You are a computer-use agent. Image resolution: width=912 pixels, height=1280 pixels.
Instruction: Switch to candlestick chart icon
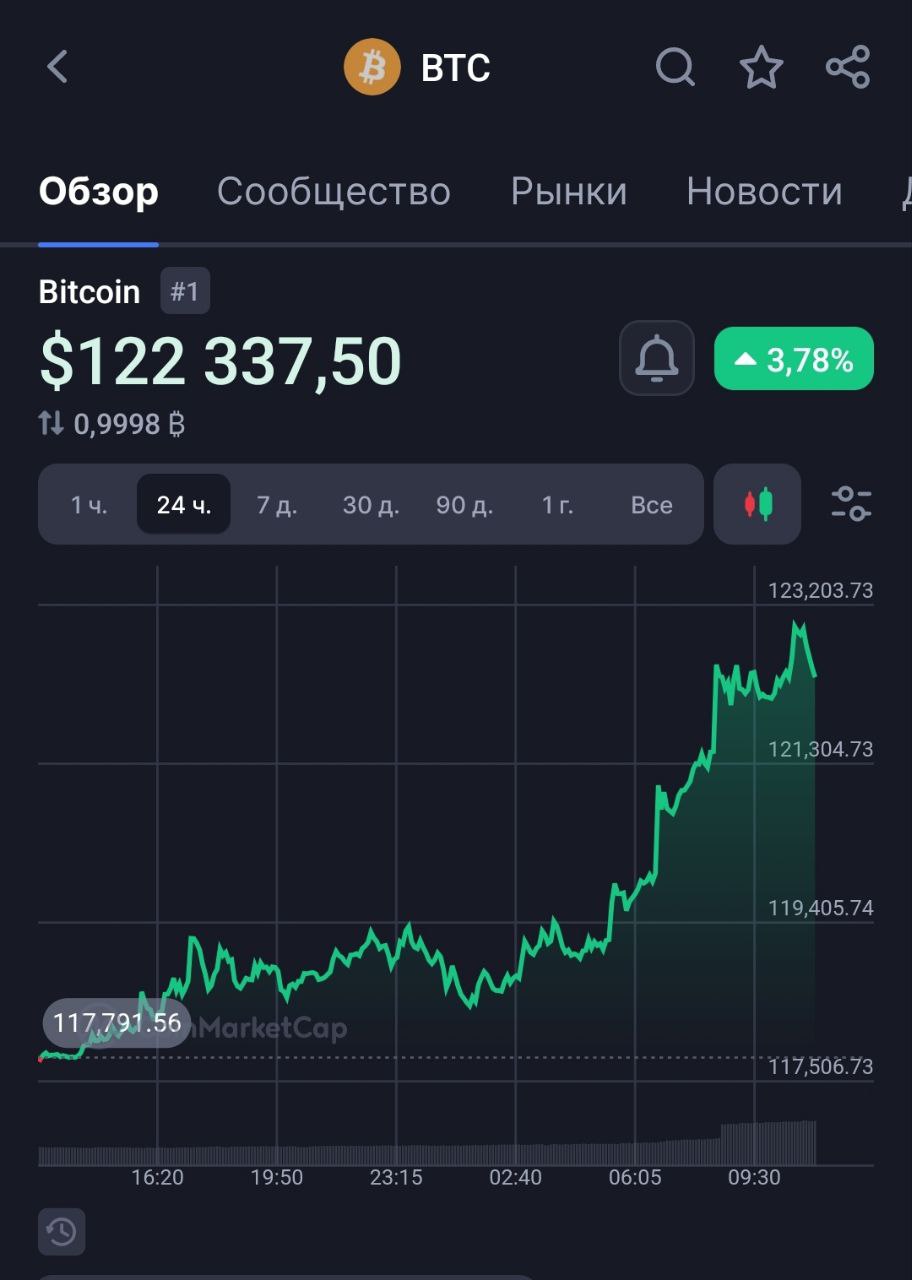(758, 504)
